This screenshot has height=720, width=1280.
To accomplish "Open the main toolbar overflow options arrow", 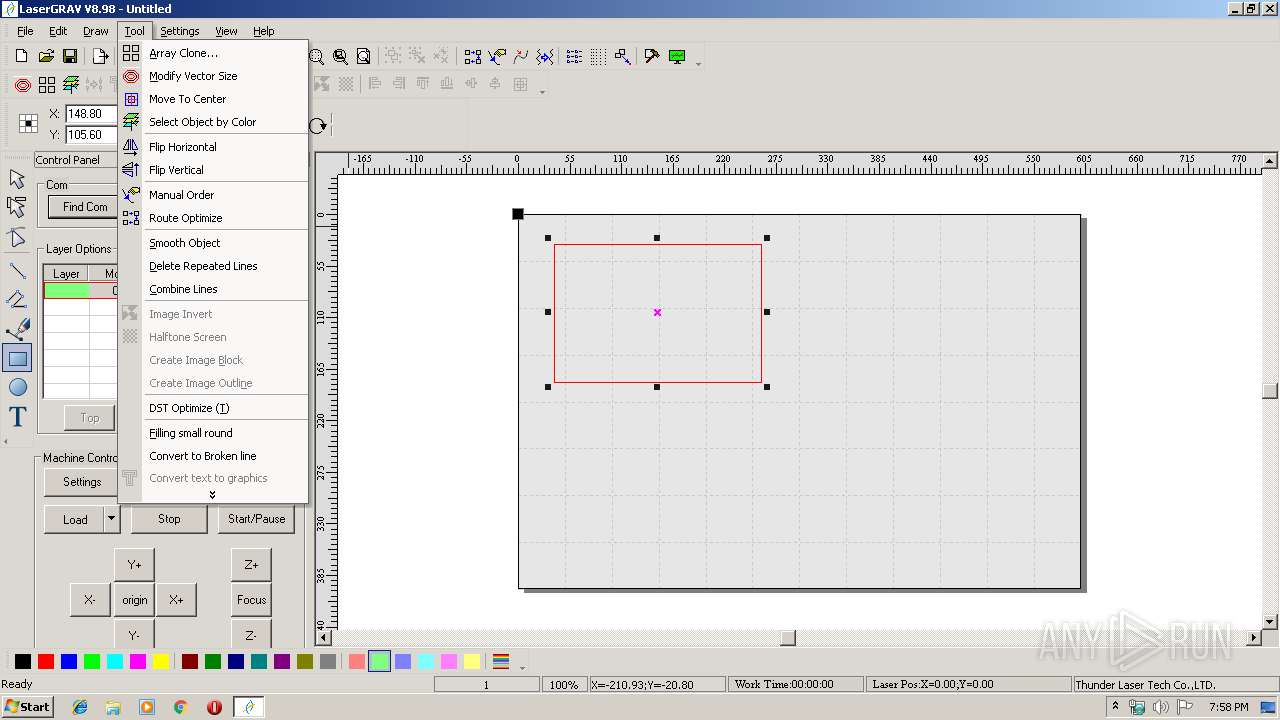I will click(698, 62).
